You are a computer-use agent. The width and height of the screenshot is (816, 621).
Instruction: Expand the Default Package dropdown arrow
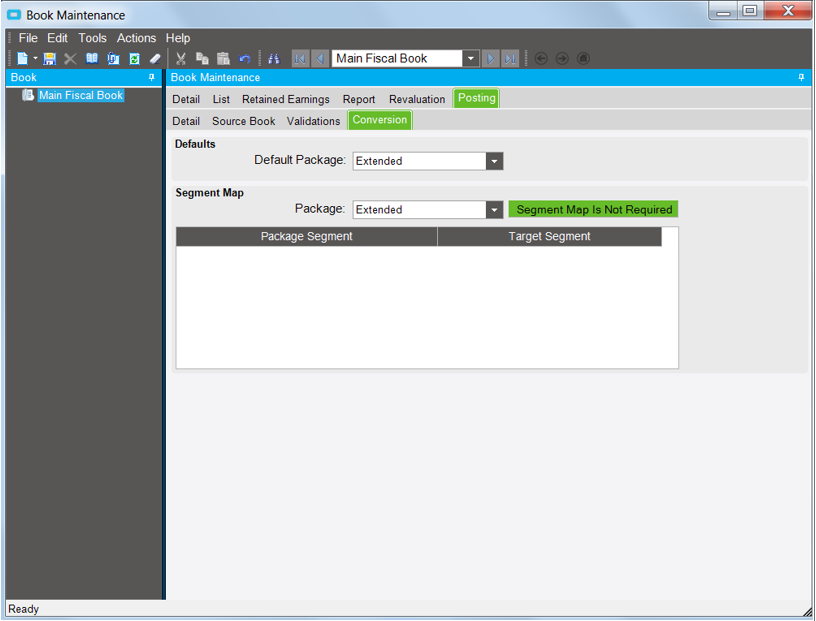tap(494, 161)
